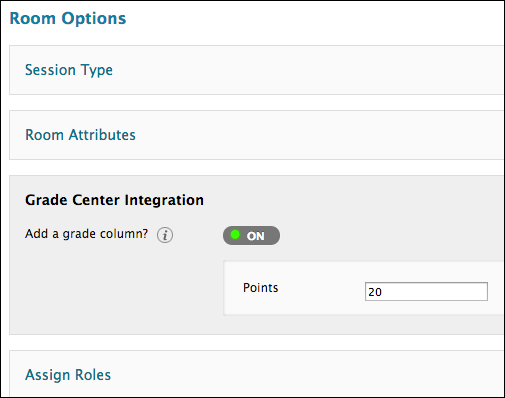Select the value 20 in the Points box
505x398 pixels.
coord(375,292)
